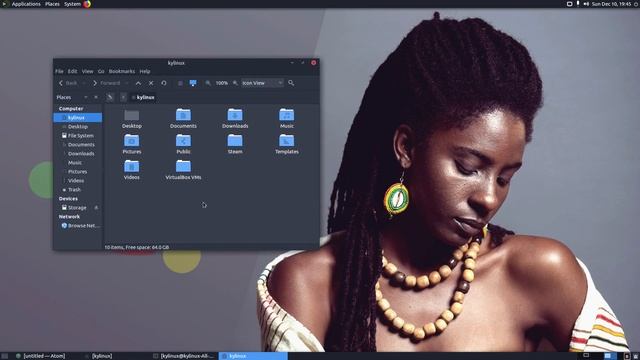Open the Home folder toolbar icon
The width and height of the screenshot is (640, 360).
180,83
